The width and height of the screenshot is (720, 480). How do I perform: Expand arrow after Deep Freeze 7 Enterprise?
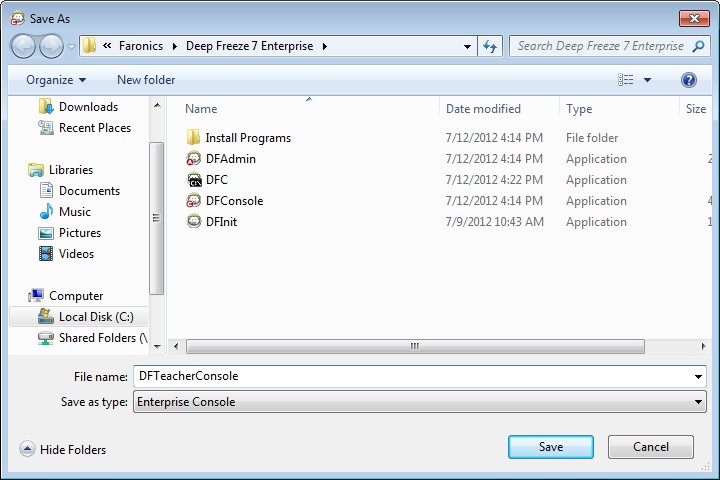[x=325, y=46]
